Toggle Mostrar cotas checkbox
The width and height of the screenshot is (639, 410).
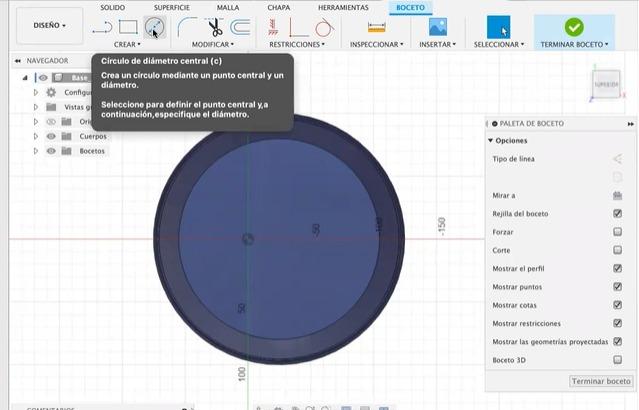click(x=617, y=305)
